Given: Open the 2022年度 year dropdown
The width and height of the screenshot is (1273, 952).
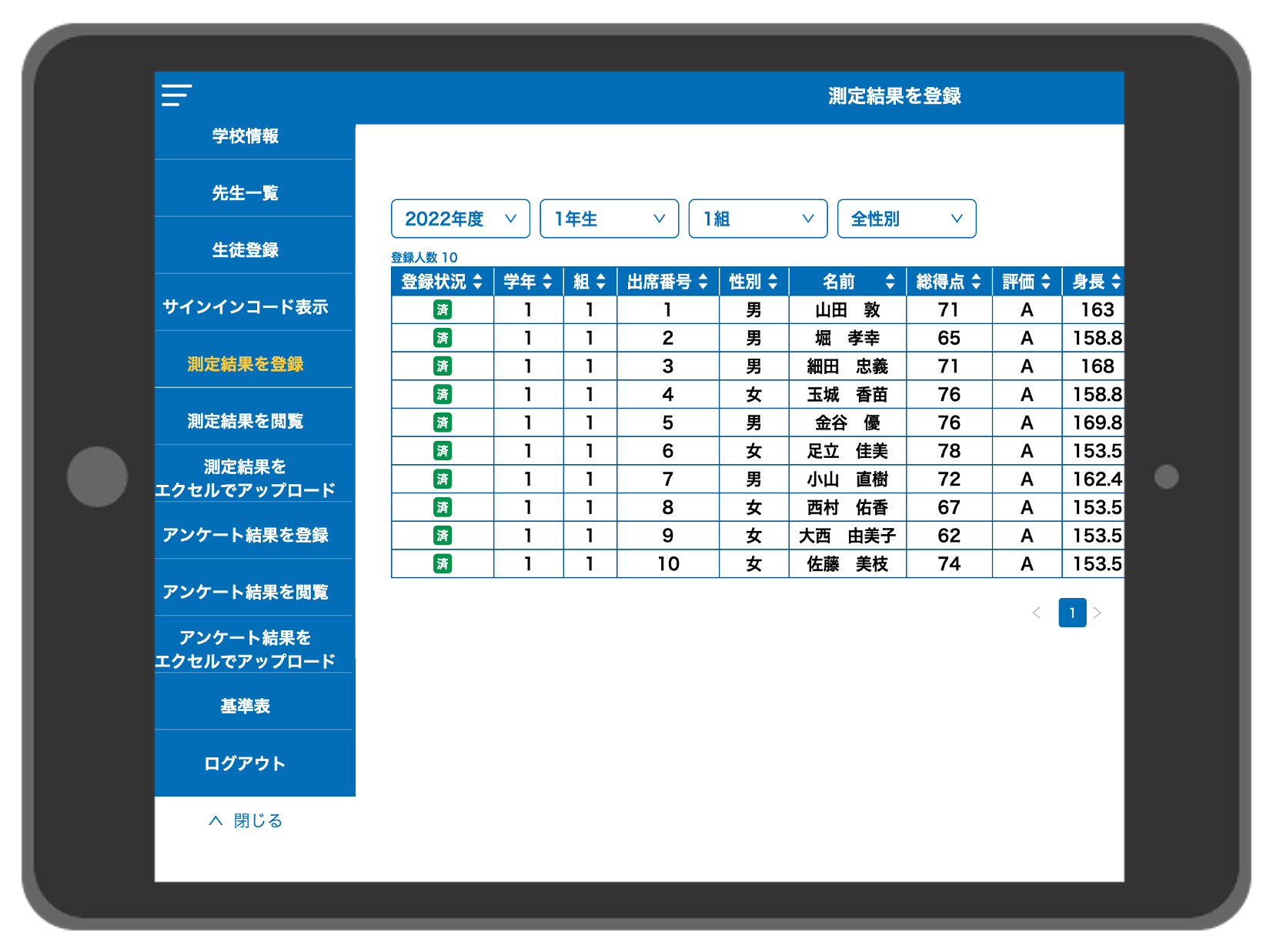Looking at the screenshot, I should (460, 219).
